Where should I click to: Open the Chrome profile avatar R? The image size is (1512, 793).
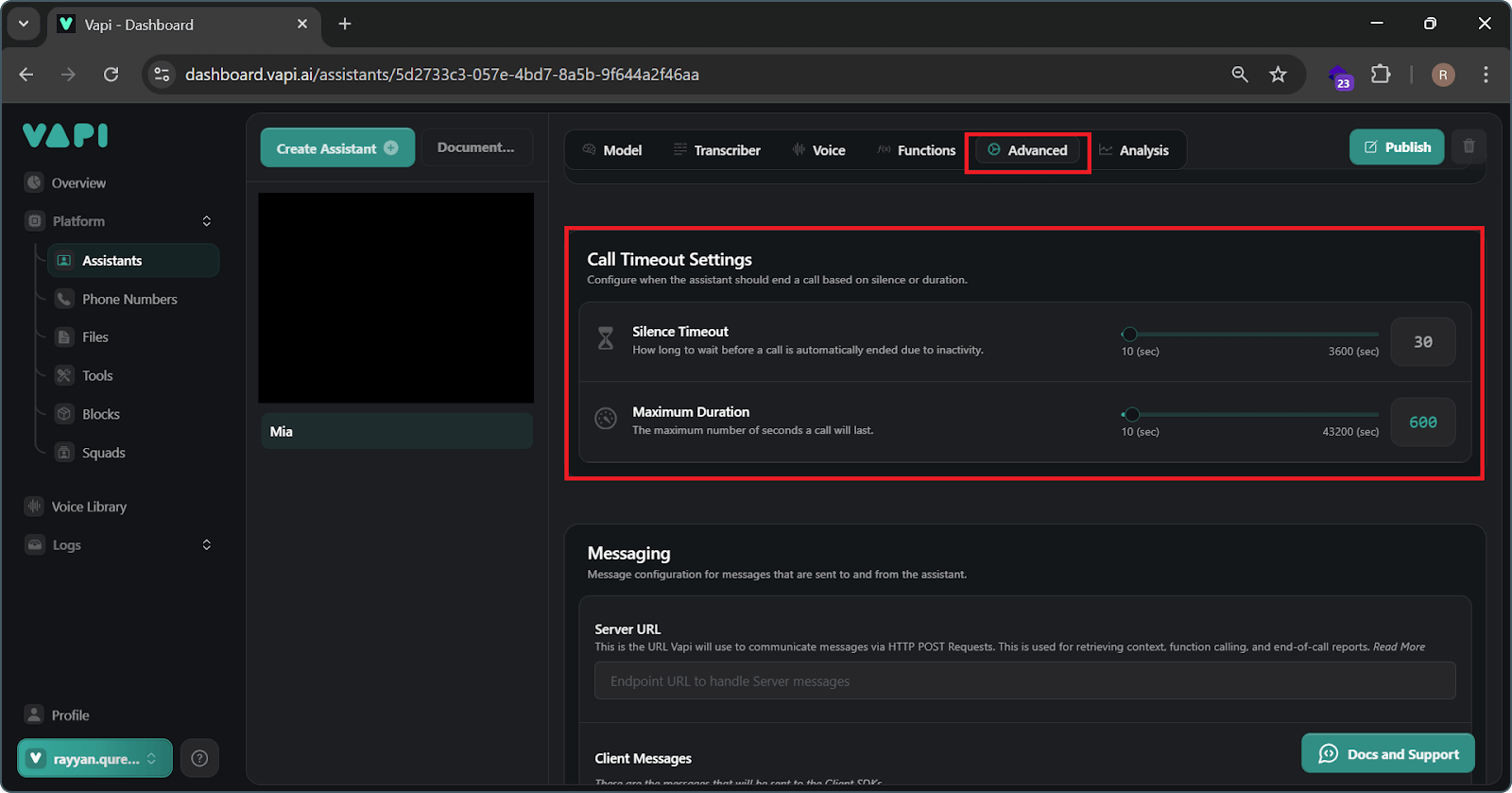tap(1443, 75)
